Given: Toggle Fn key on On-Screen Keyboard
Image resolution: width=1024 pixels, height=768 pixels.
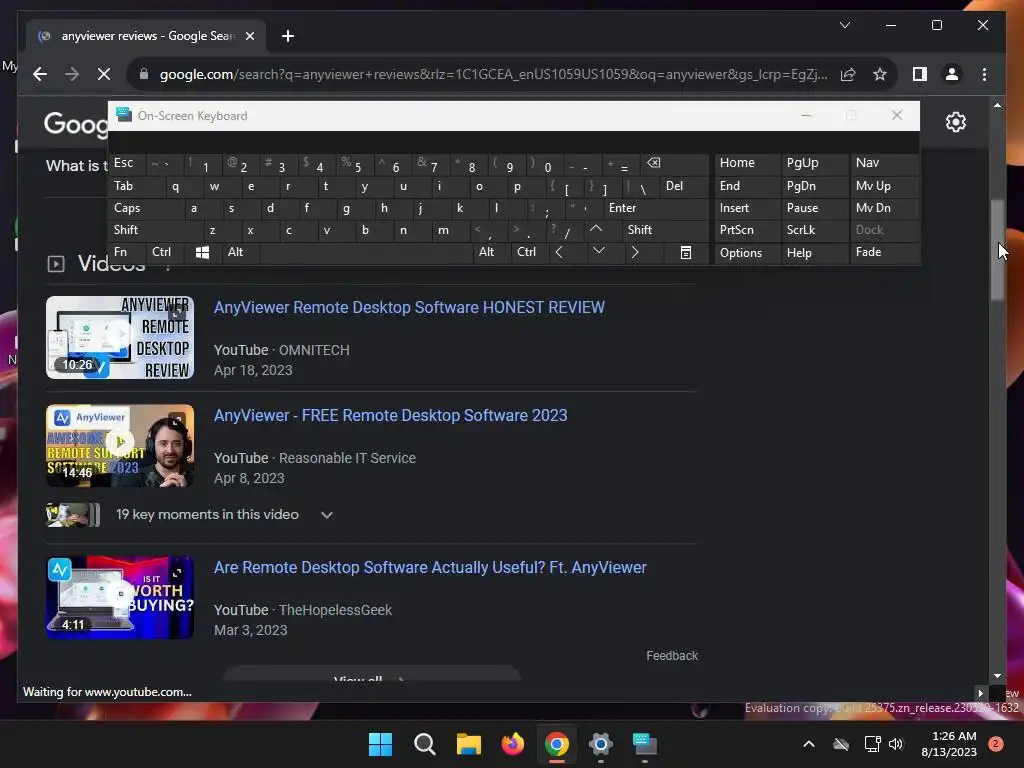Looking at the screenshot, I should (x=127, y=252).
